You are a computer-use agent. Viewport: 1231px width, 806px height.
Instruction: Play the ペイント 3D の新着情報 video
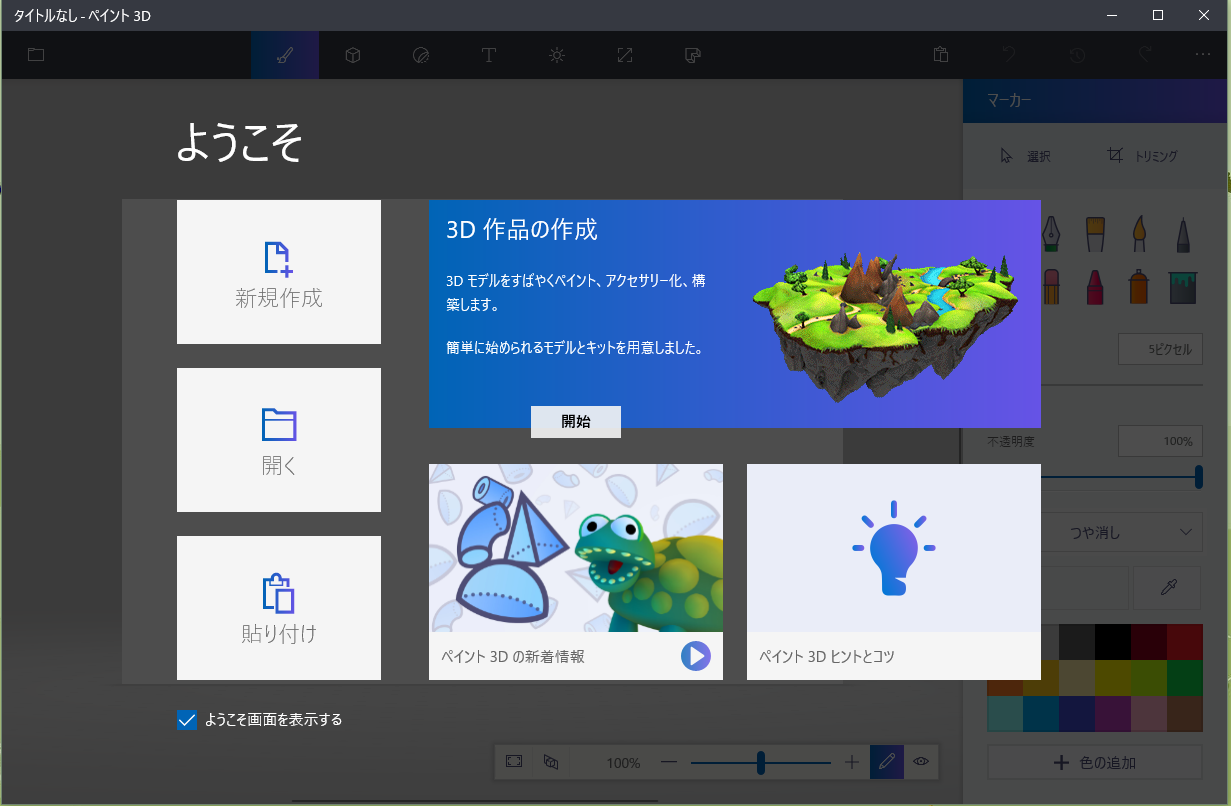pos(696,656)
